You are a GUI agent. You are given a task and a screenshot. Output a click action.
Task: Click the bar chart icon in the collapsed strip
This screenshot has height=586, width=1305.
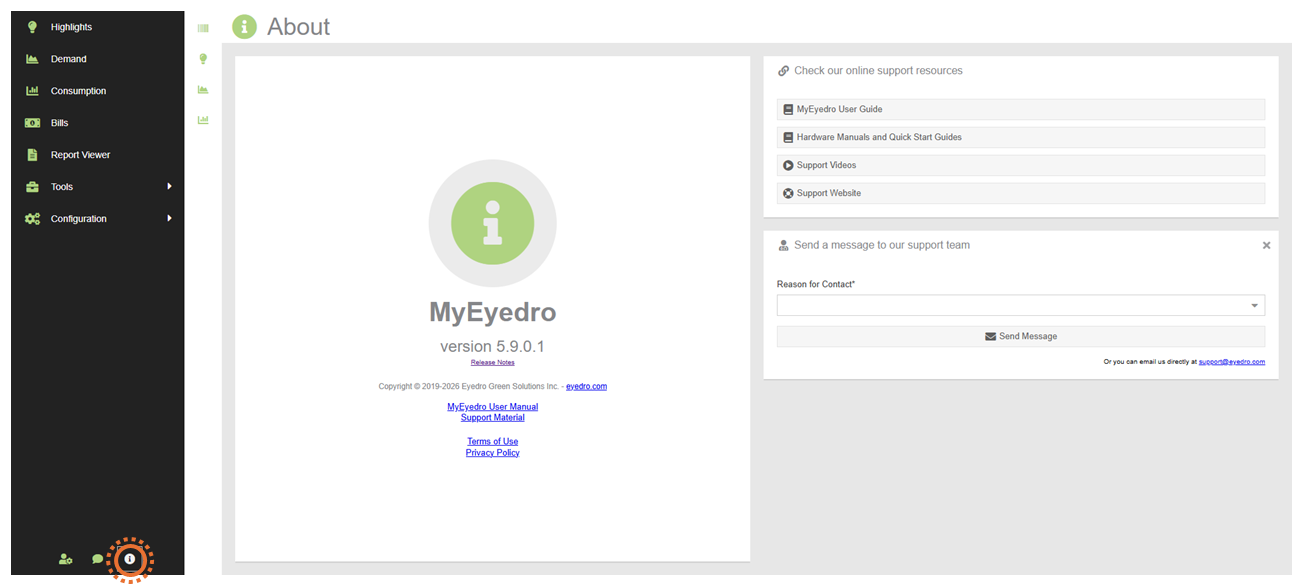click(203, 120)
